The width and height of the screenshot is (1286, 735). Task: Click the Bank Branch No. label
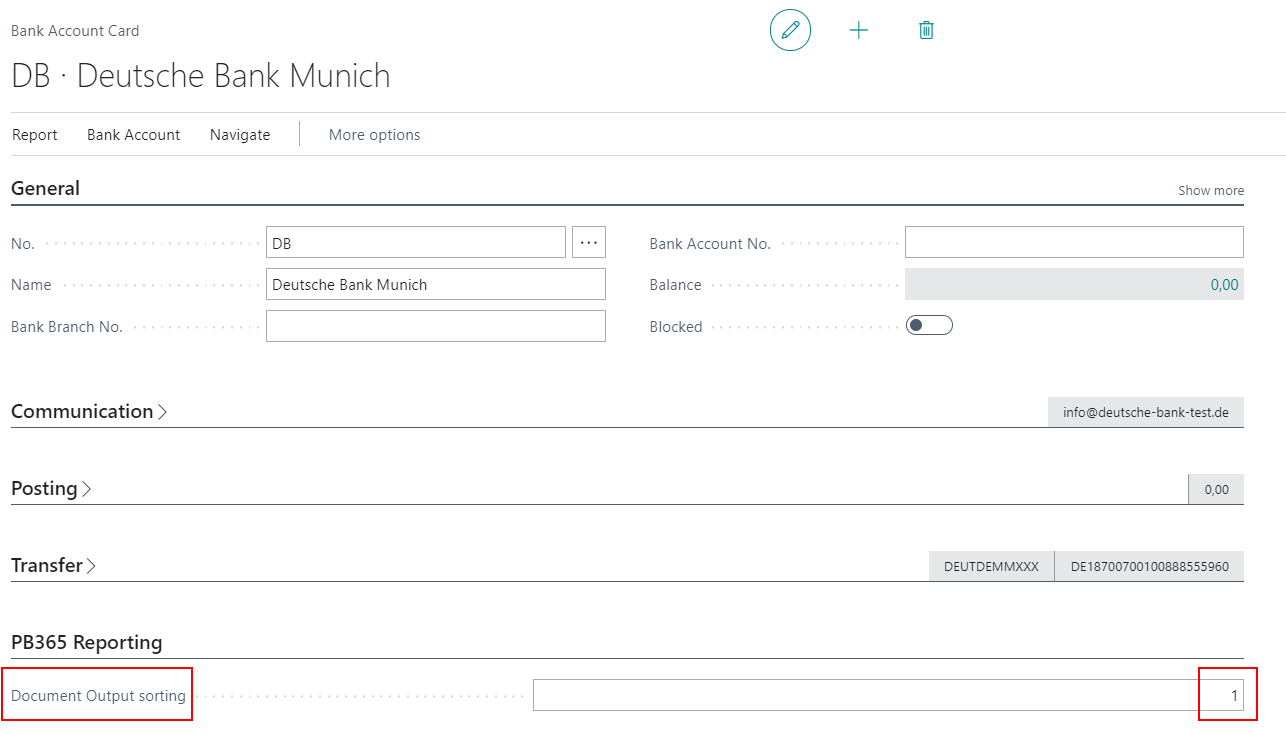(x=67, y=326)
